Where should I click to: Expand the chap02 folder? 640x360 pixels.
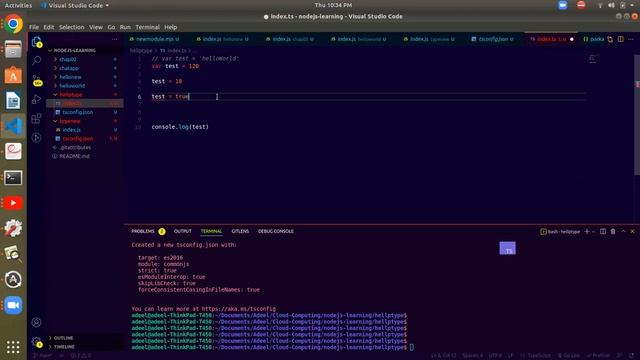pos(67,59)
